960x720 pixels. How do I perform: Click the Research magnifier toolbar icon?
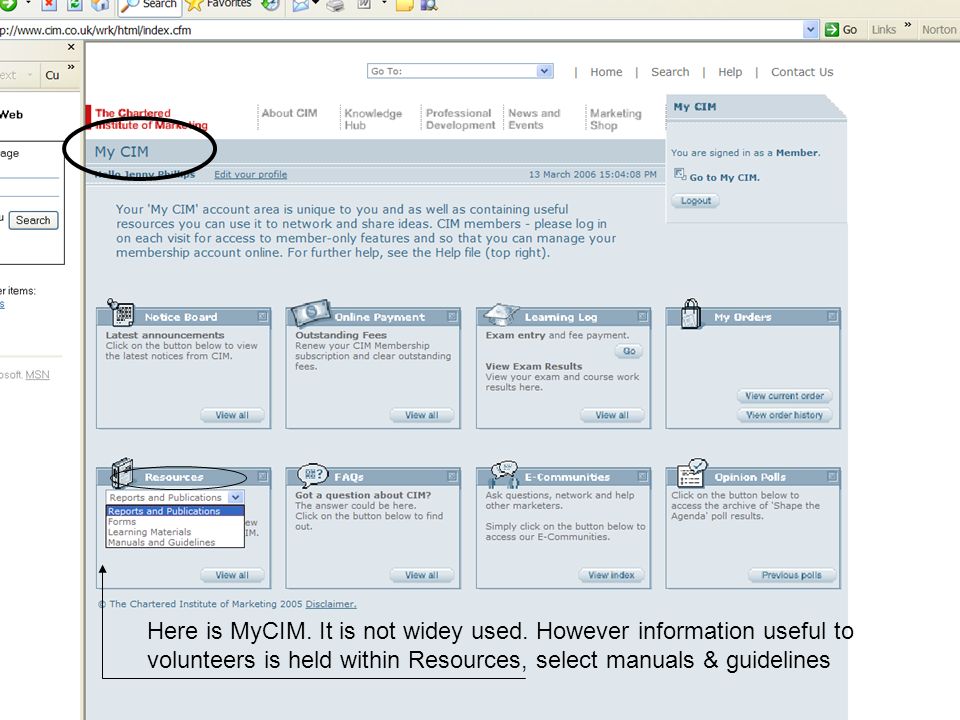429,6
